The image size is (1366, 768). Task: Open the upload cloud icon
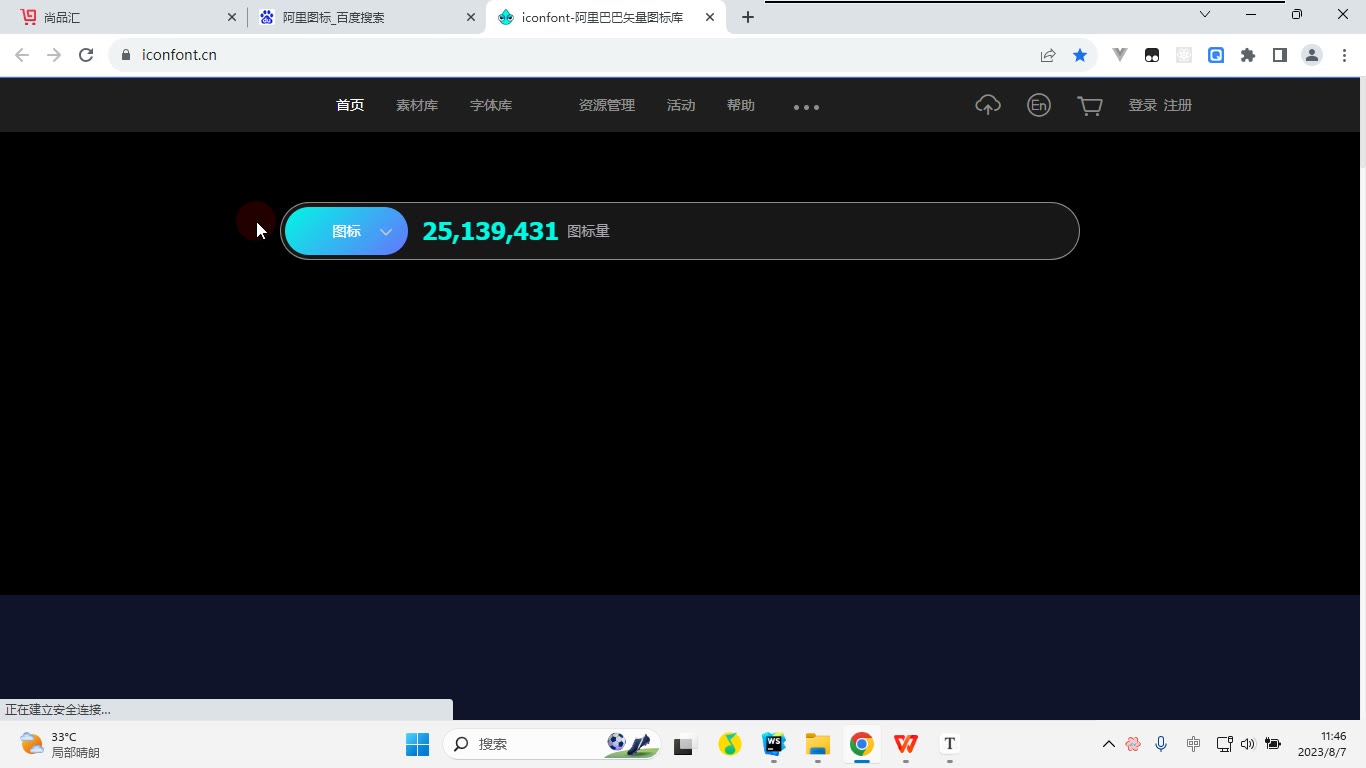click(988, 105)
